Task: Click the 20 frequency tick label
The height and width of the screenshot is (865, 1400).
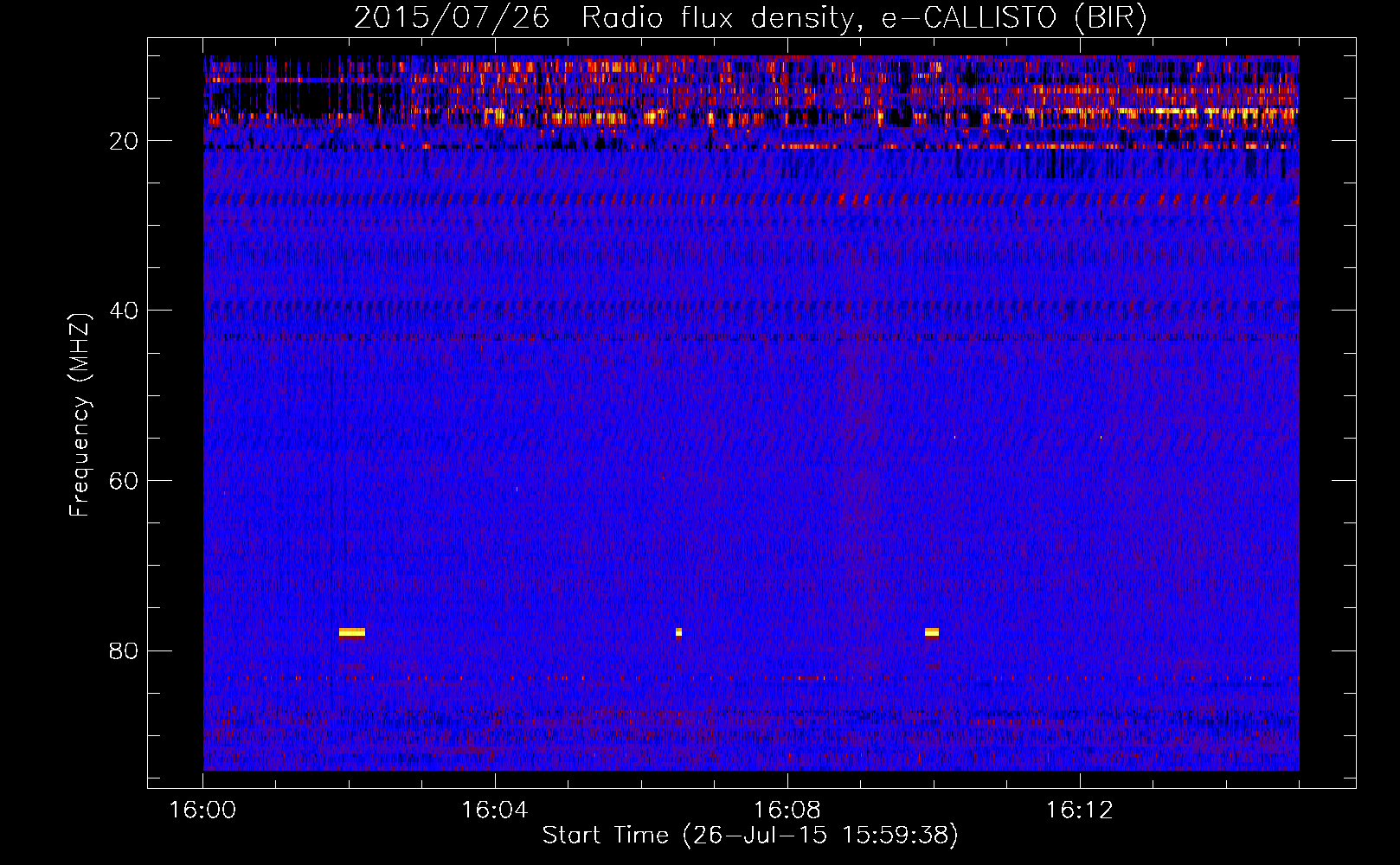Action: [x=125, y=141]
